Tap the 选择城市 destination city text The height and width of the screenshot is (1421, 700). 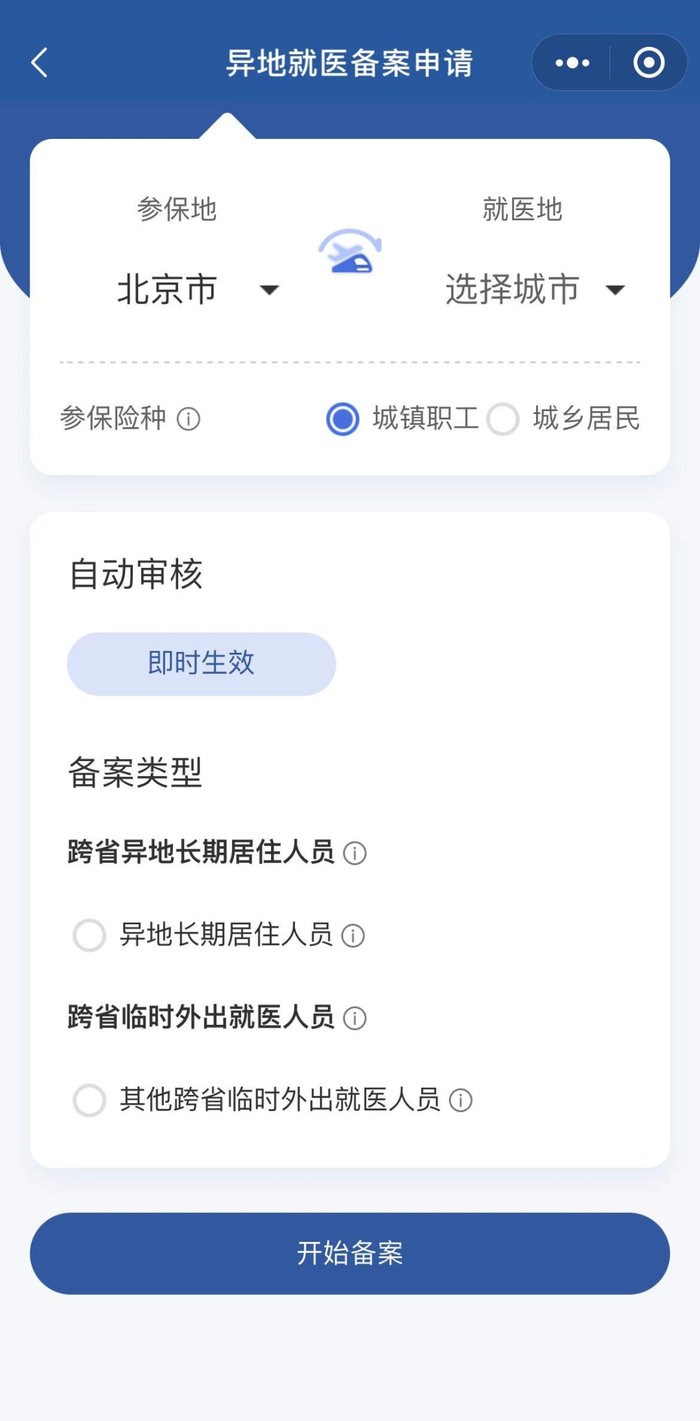pyautogui.click(x=512, y=290)
